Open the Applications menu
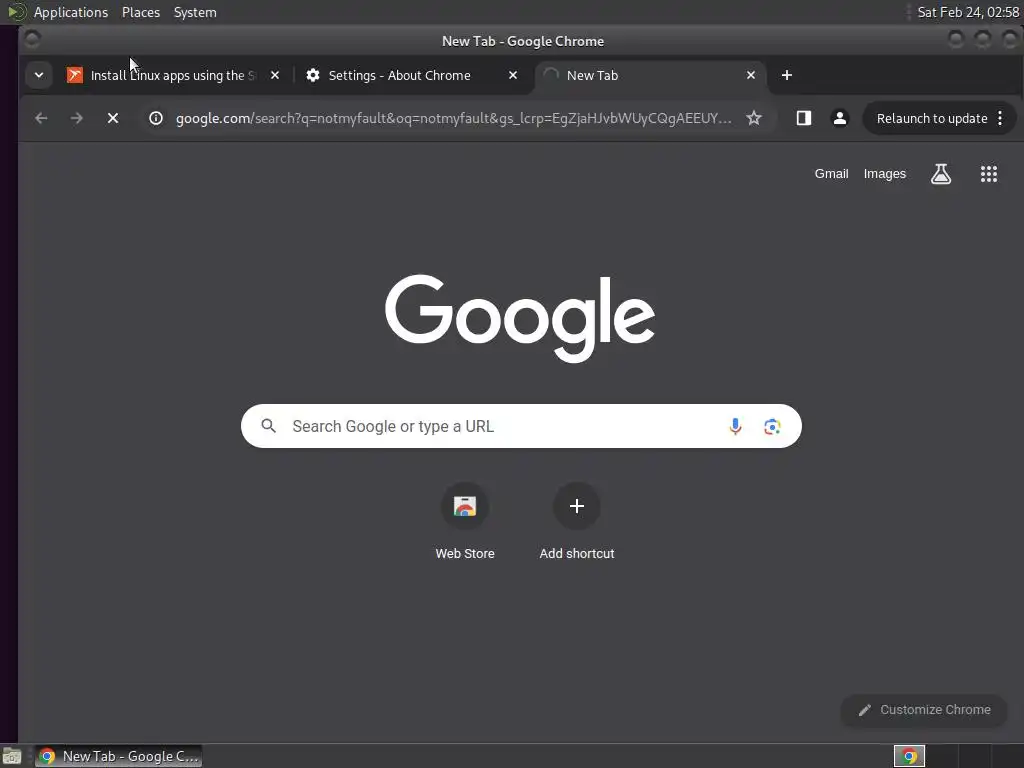1024x768 pixels. [71, 12]
